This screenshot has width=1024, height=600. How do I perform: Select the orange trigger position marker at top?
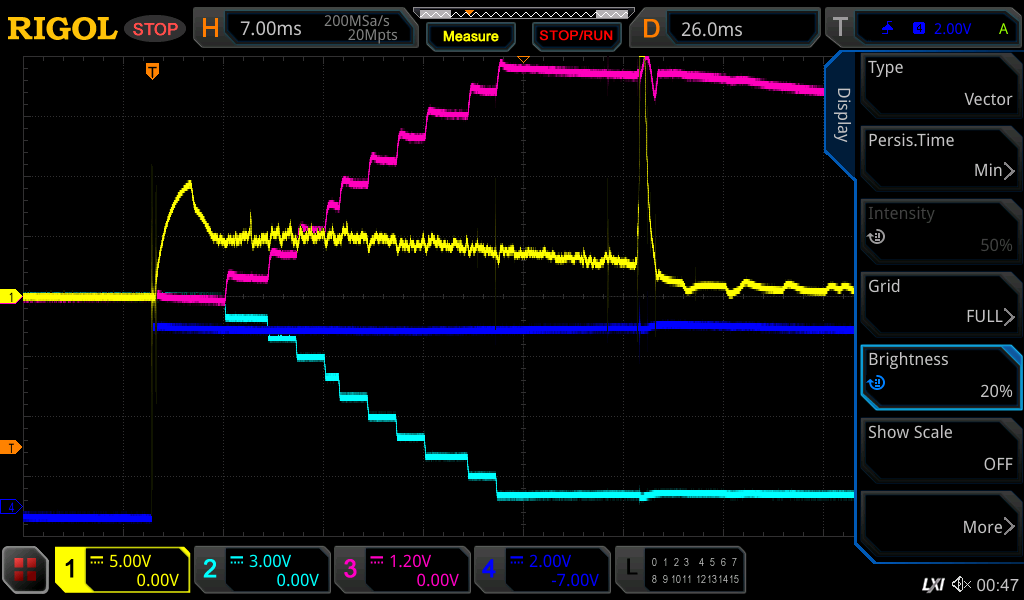152,70
